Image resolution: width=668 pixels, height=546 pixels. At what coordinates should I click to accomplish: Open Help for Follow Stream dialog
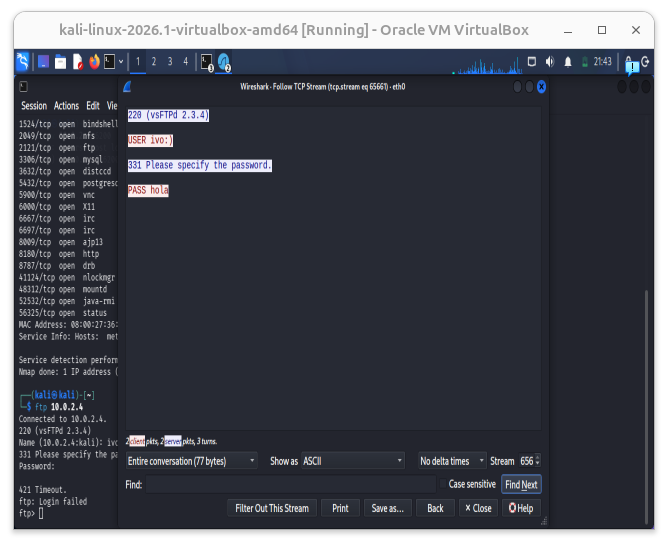[521, 509]
